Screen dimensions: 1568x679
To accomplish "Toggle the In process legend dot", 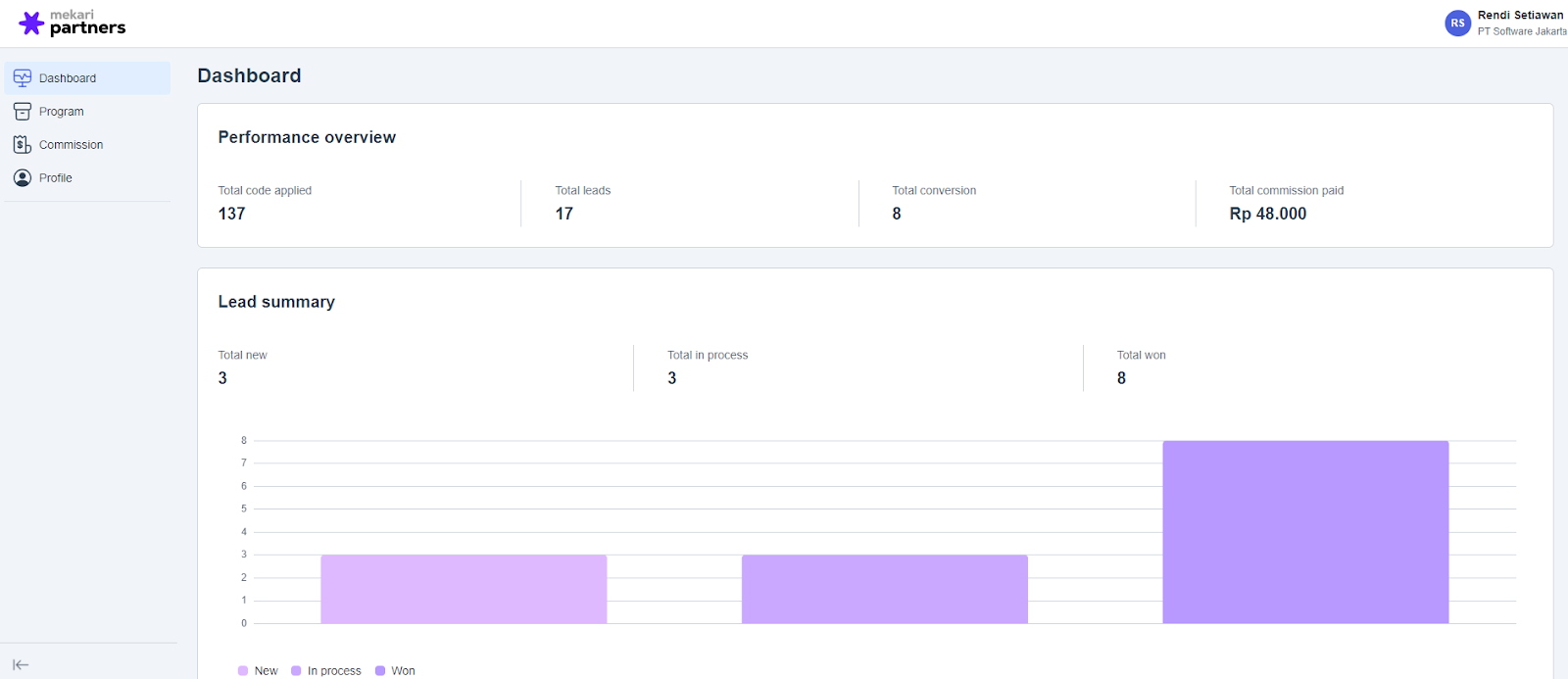I will coord(296,671).
